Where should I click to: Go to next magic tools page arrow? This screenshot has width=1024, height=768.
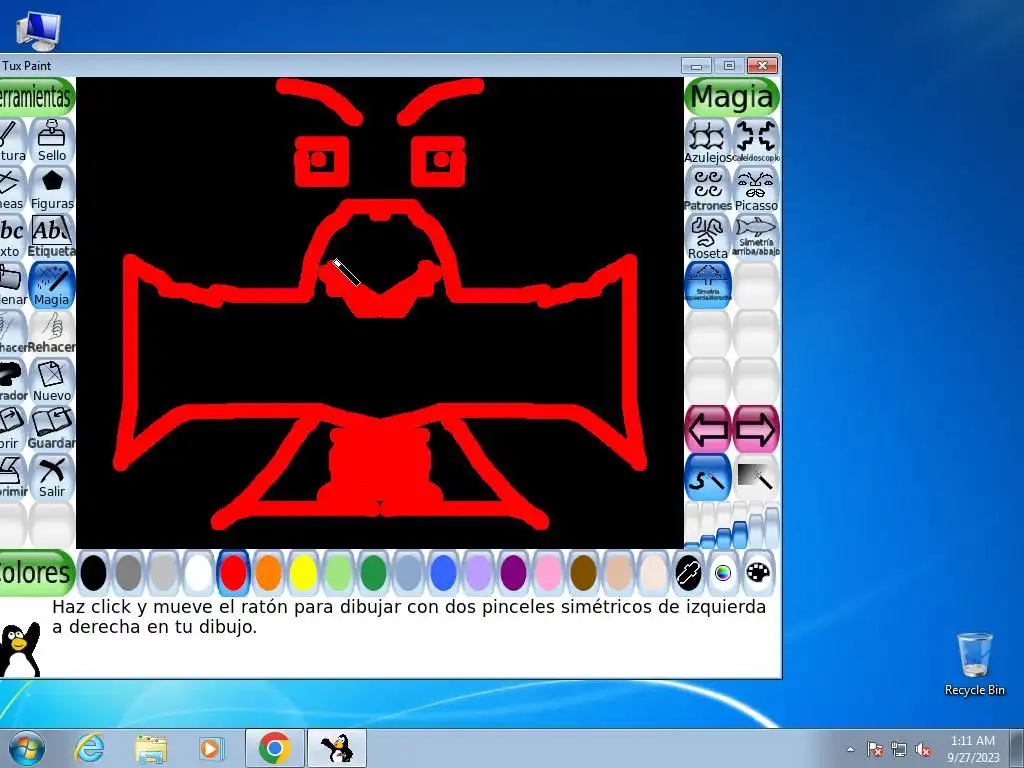(x=756, y=429)
